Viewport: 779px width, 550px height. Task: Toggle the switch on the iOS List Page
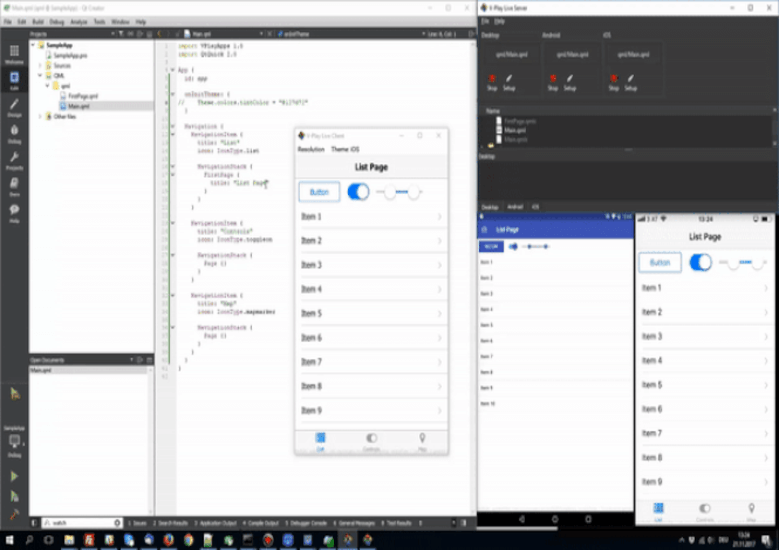point(700,262)
